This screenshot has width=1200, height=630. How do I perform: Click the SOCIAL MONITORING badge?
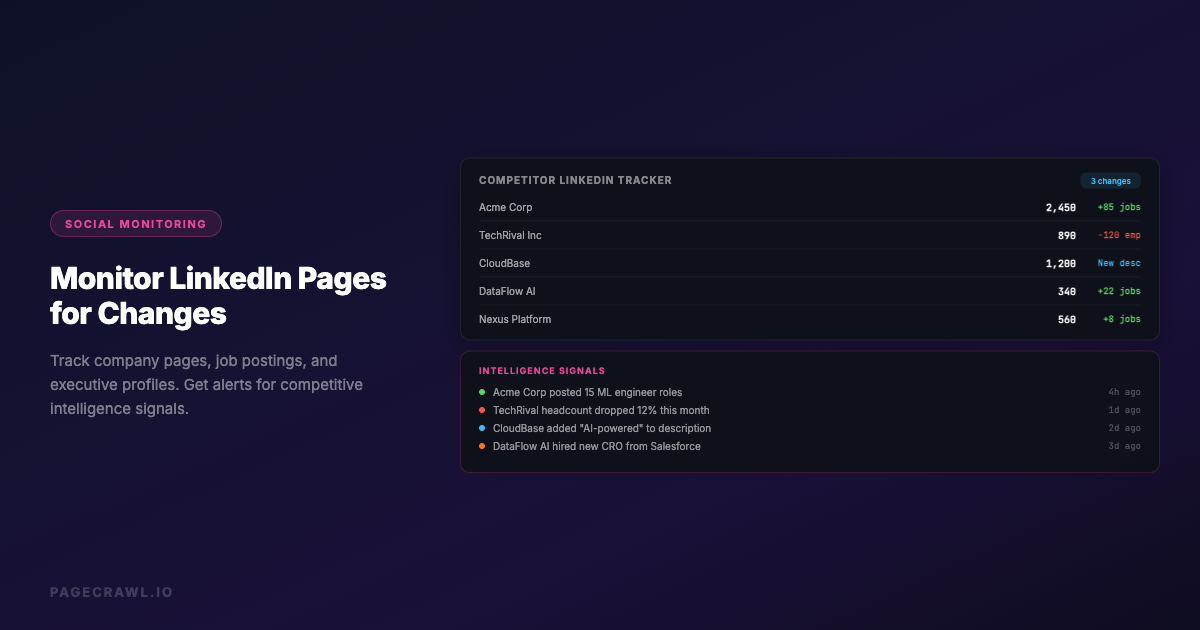(135, 223)
